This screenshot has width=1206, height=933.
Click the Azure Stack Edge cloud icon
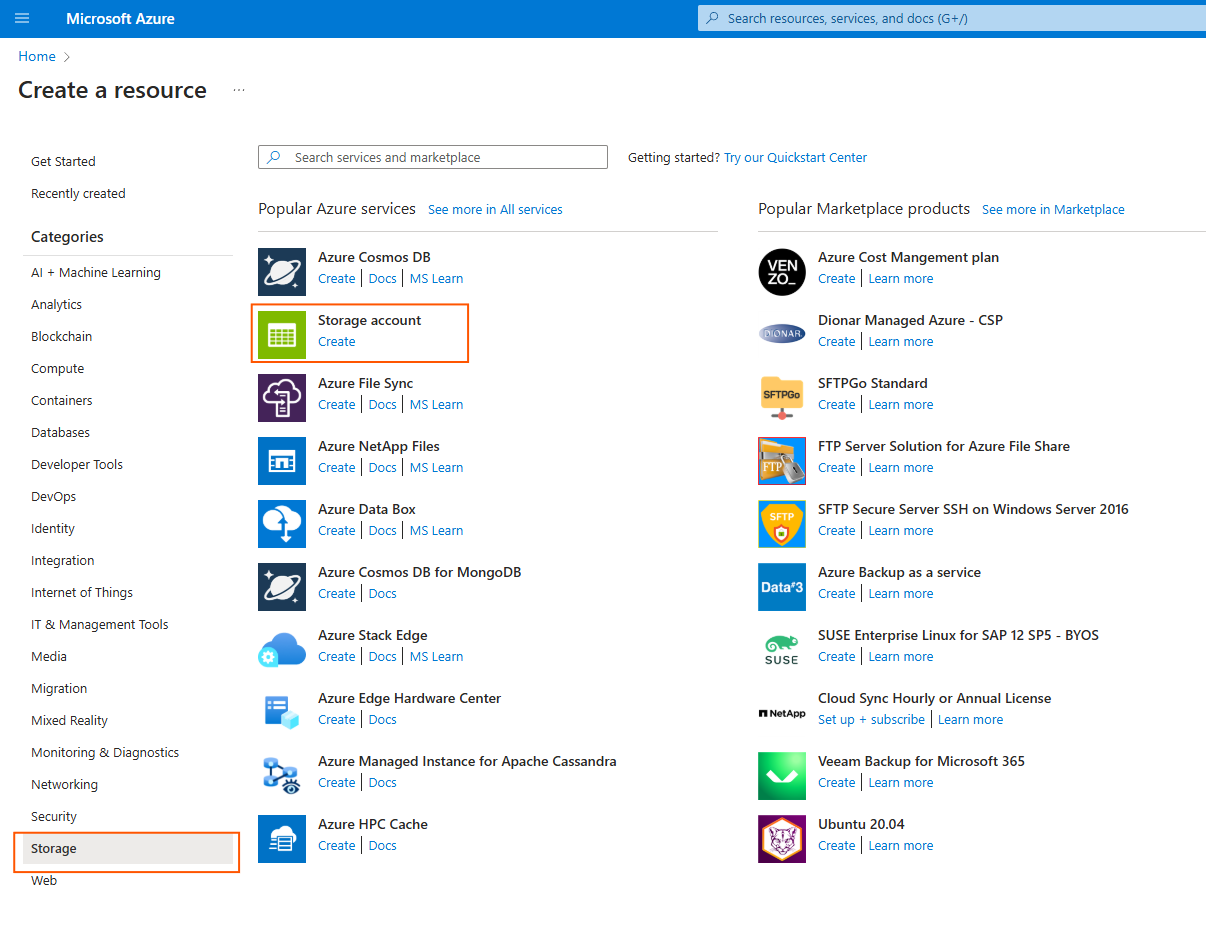[282, 650]
